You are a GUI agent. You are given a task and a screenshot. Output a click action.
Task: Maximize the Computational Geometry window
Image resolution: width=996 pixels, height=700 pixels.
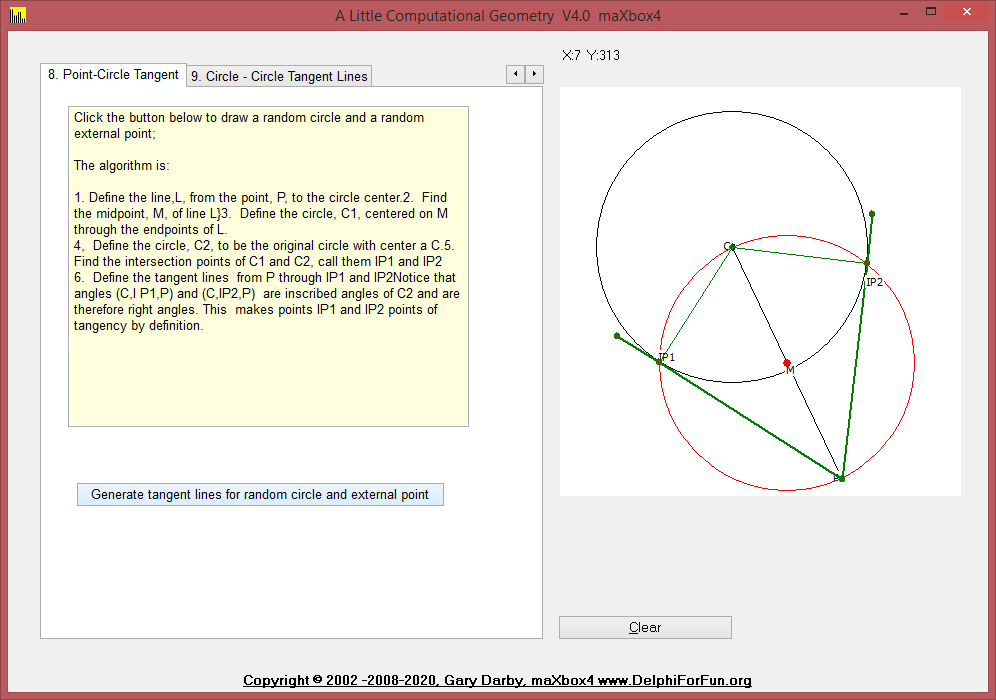931,13
